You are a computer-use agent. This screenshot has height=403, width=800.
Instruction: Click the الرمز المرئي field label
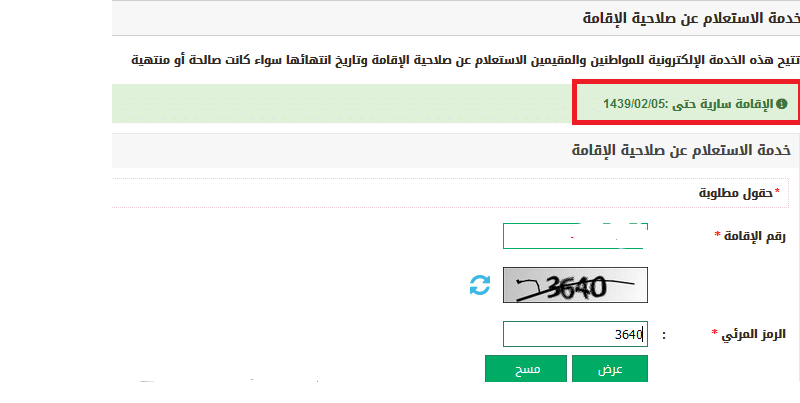pos(753,335)
